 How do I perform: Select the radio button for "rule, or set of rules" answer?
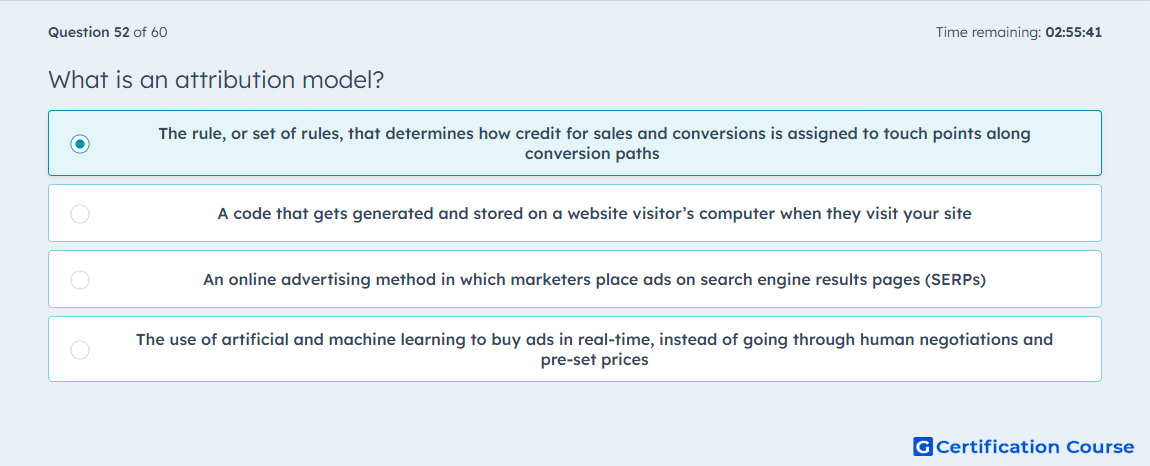80,144
